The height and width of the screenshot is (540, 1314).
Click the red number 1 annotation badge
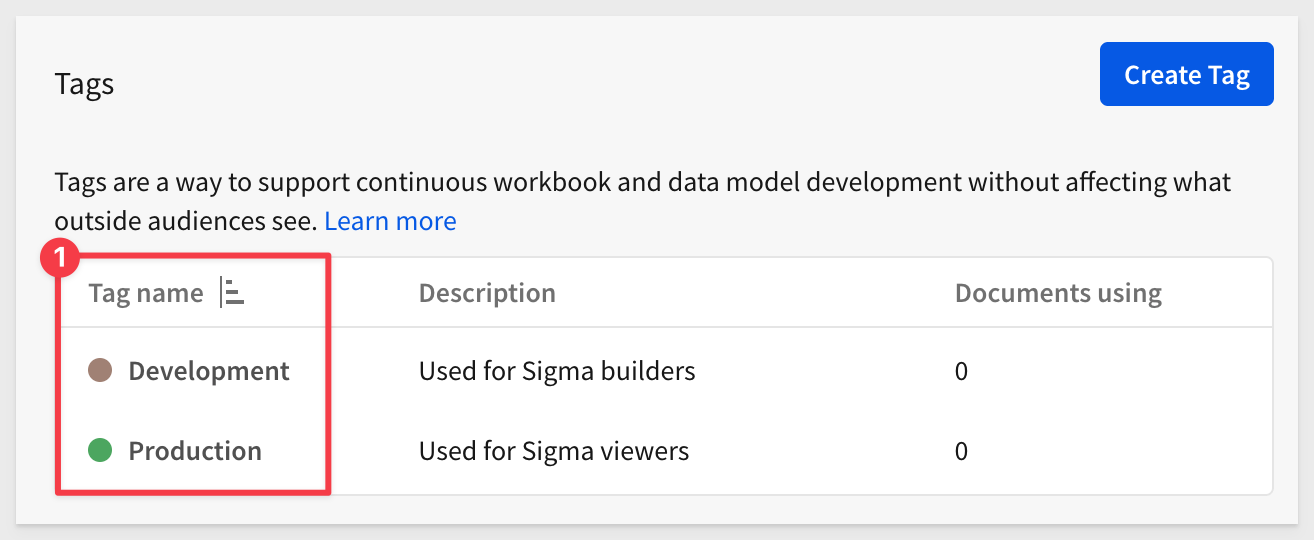pos(58,258)
